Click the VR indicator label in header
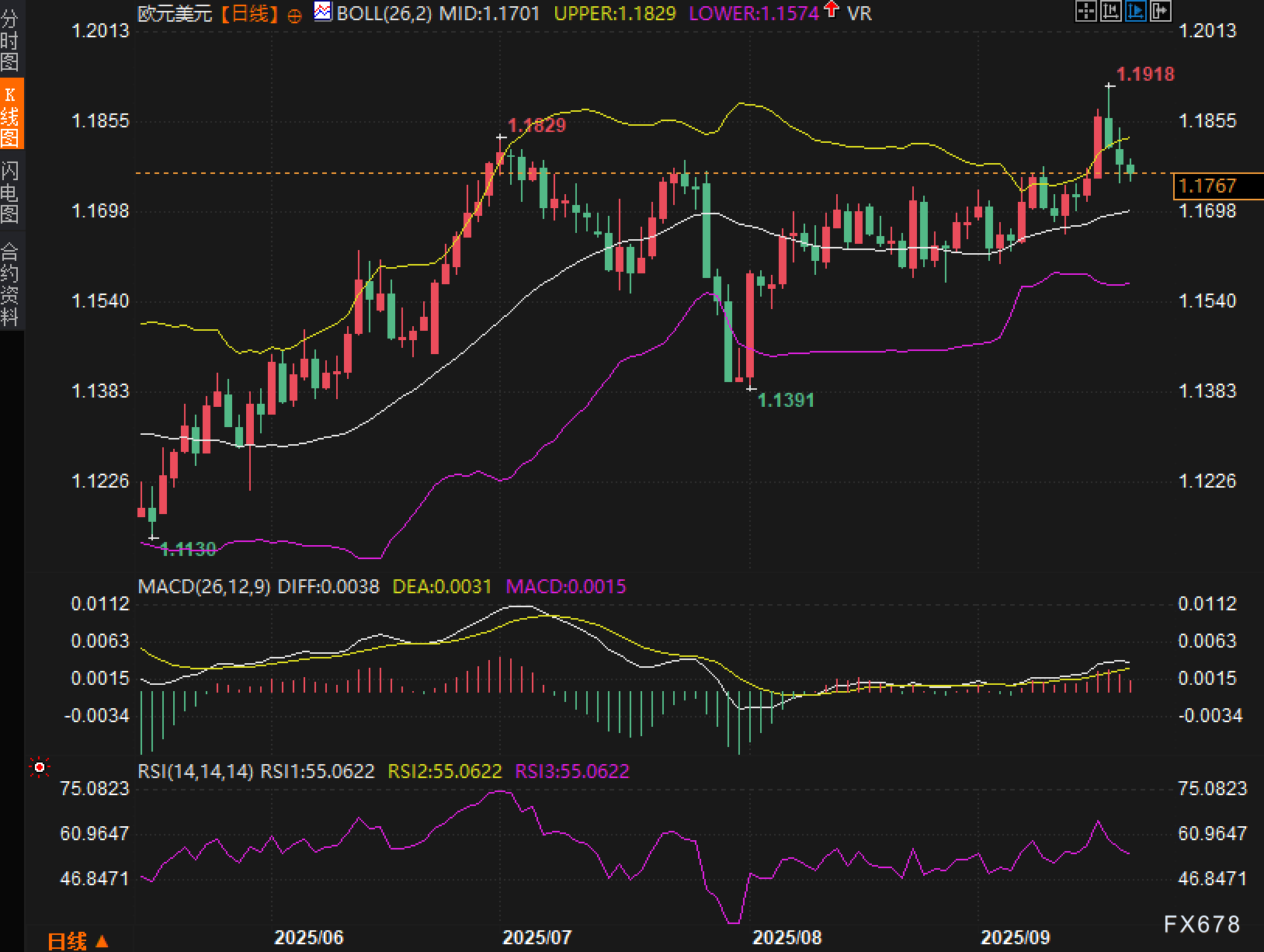Screen dimensions: 1264x952 click(x=859, y=13)
